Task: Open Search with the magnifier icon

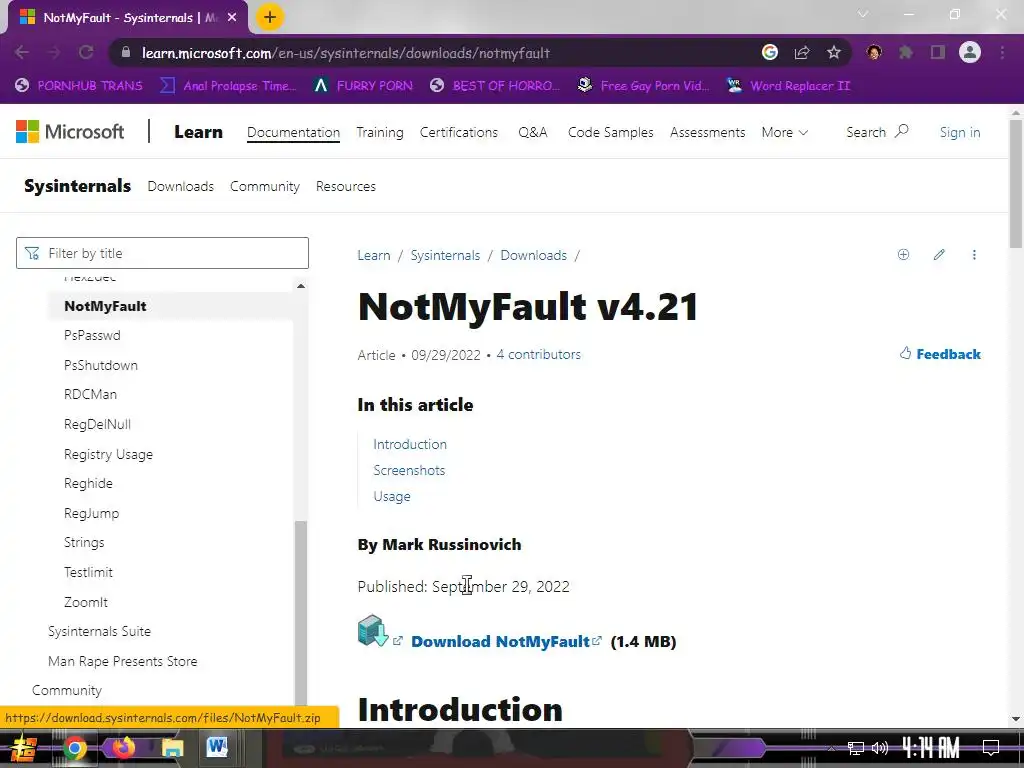Action: [x=877, y=132]
